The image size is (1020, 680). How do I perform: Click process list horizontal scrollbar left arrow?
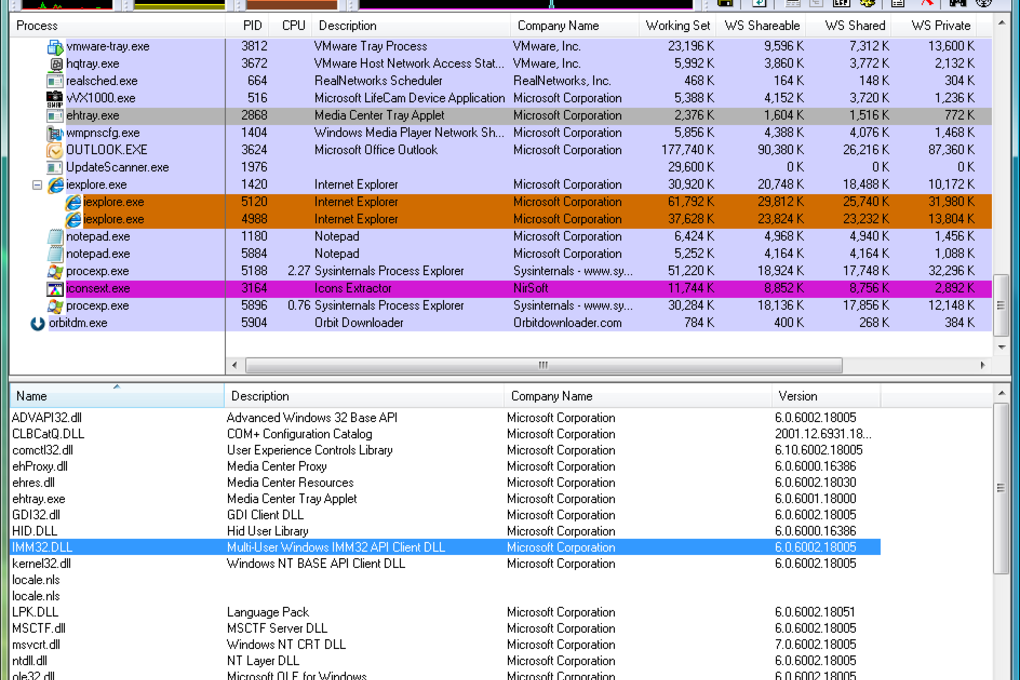click(235, 365)
